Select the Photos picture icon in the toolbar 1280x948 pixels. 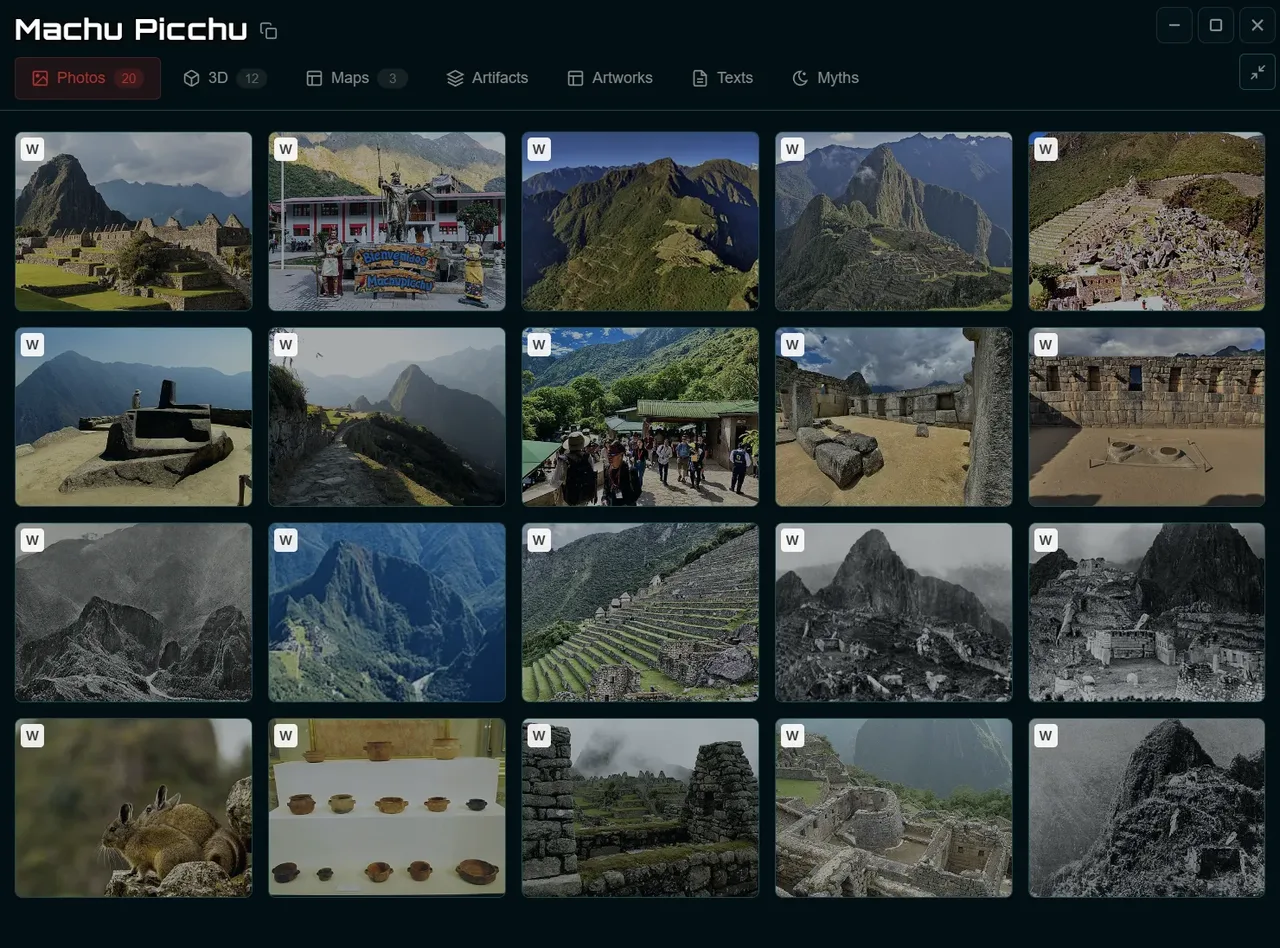pyautogui.click(x=40, y=77)
